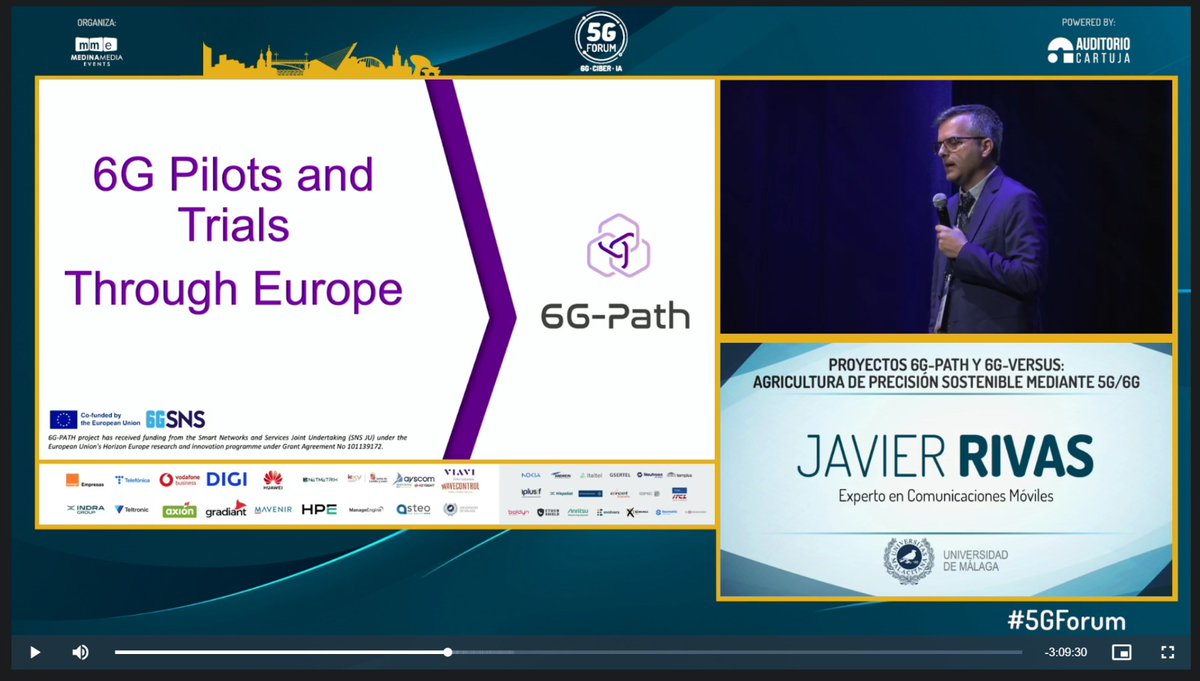The image size is (1200, 681).
Task: Click the Nokia sponsor logo
Action: [531, 474]
